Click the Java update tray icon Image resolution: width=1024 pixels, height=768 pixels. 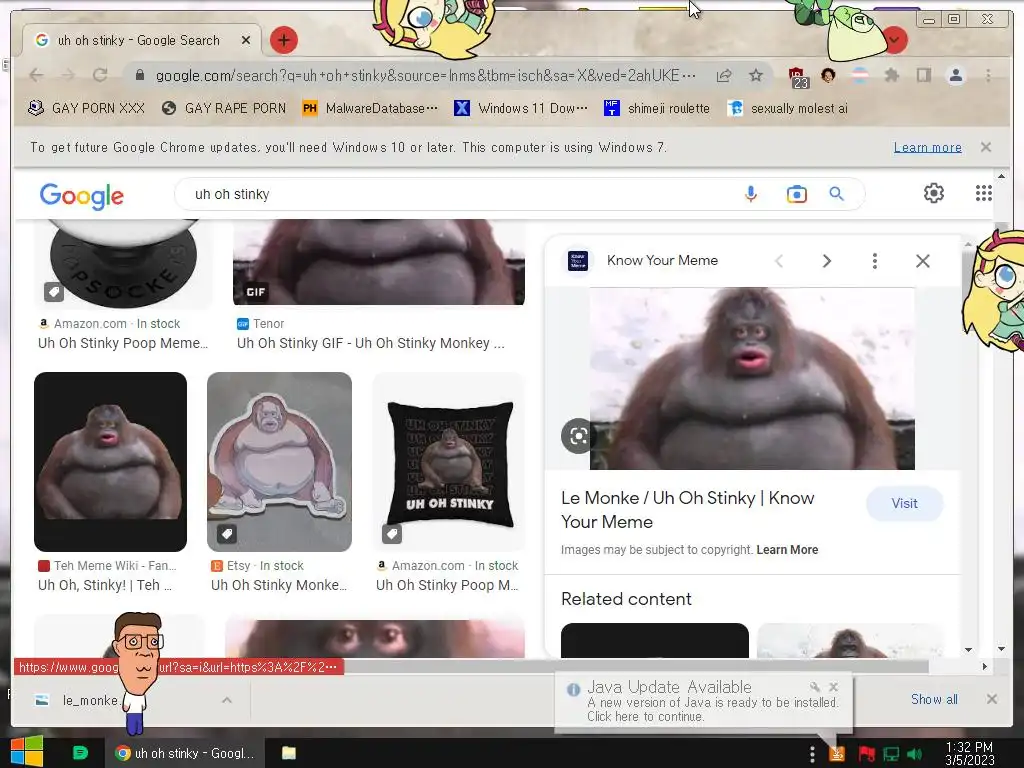tap(837, 754)
